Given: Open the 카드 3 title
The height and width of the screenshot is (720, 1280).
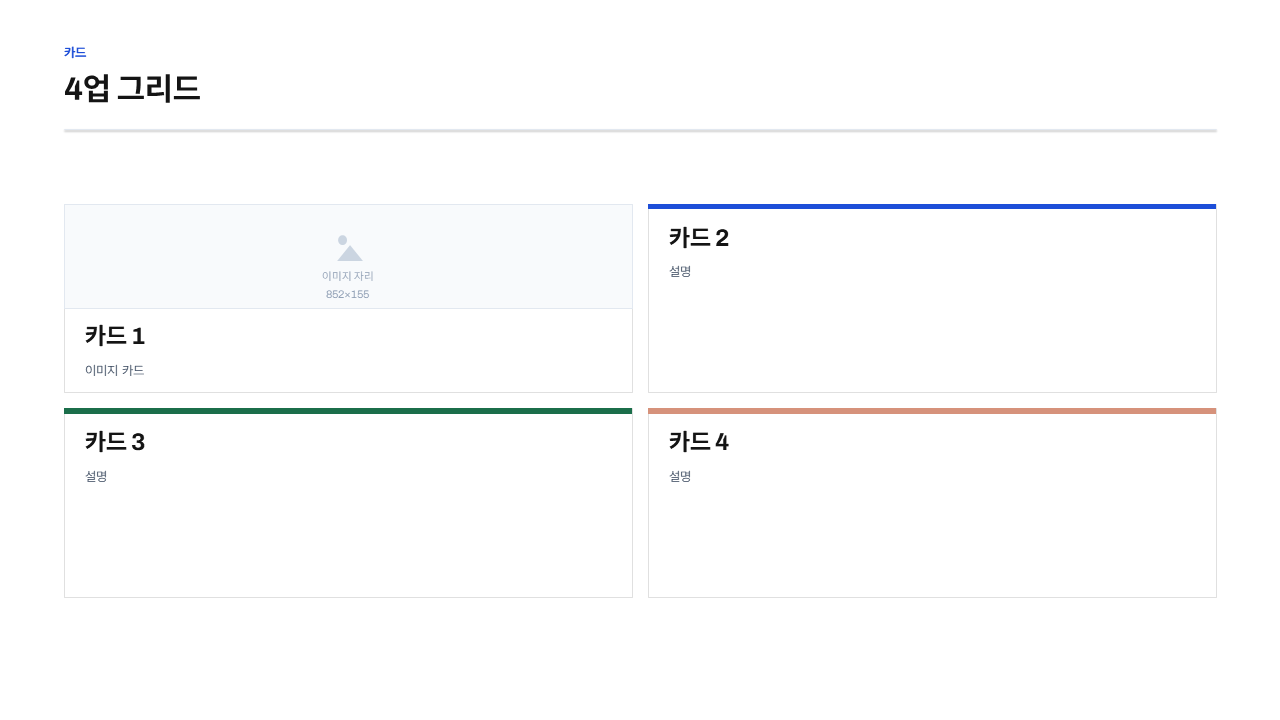Looking at the screenshot, I should tap(115, 442).
